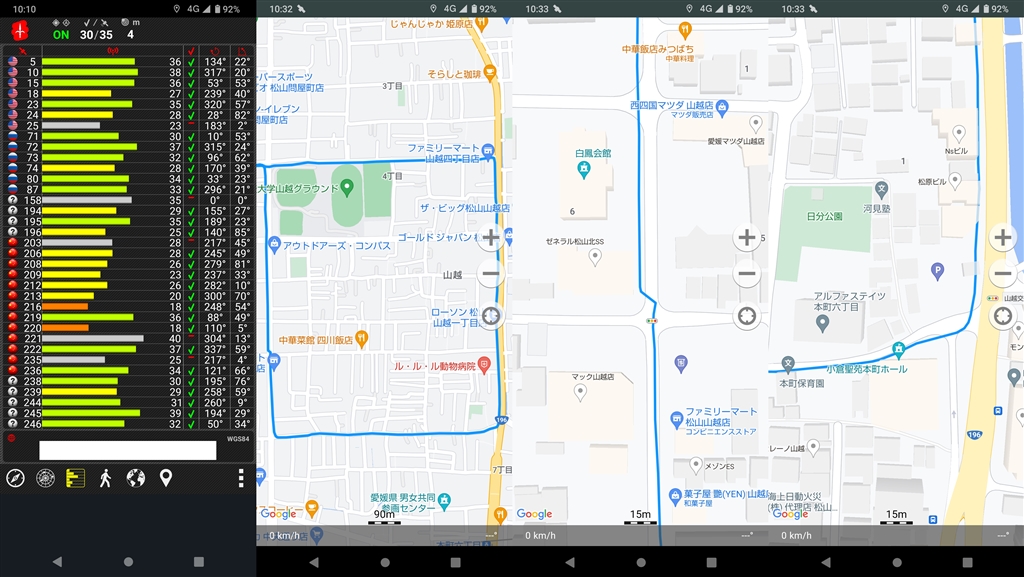This screenshot has height=577, width=1024.
Task: Tap the アルファステイツ本町六丁目 location pin
Action: click(x=823, y=324)
